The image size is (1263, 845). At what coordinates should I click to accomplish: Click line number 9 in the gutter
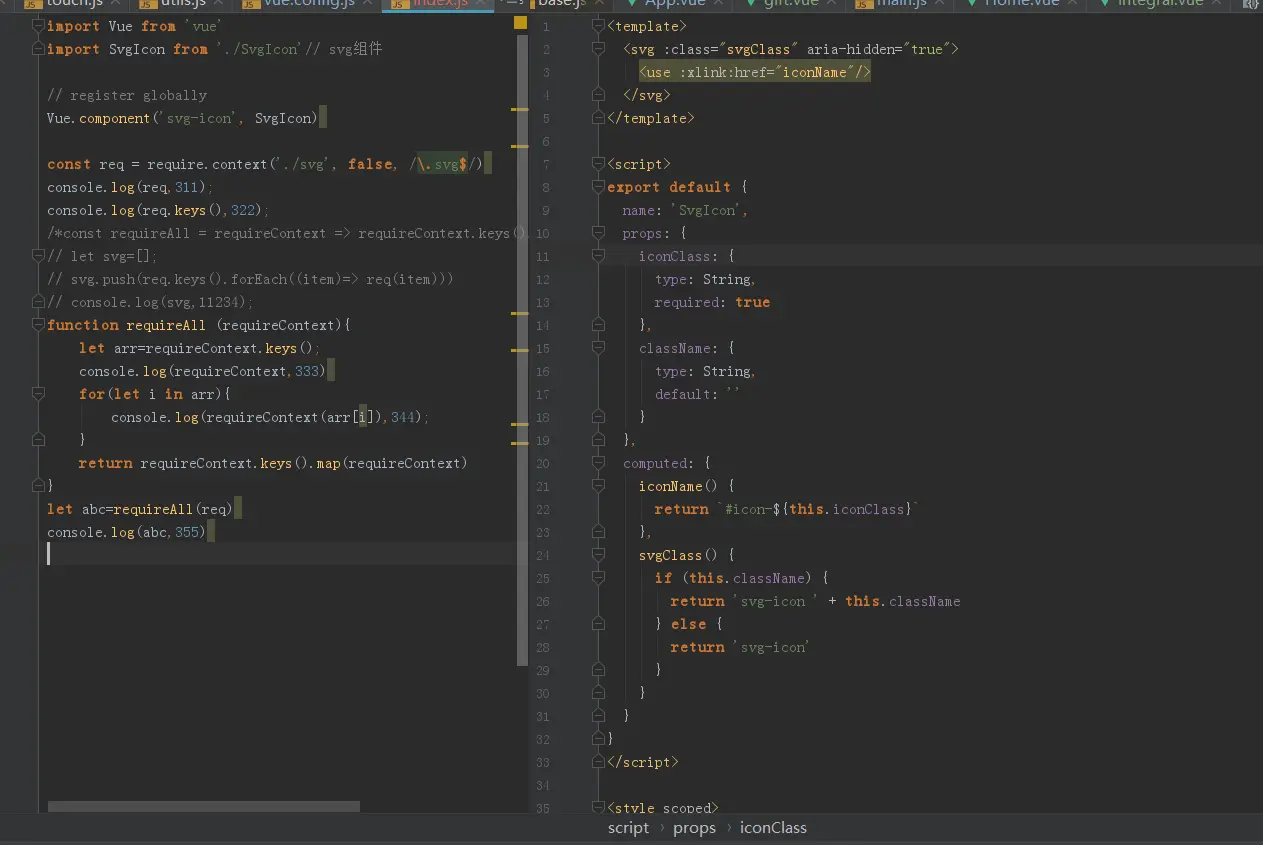pos(546,210)
